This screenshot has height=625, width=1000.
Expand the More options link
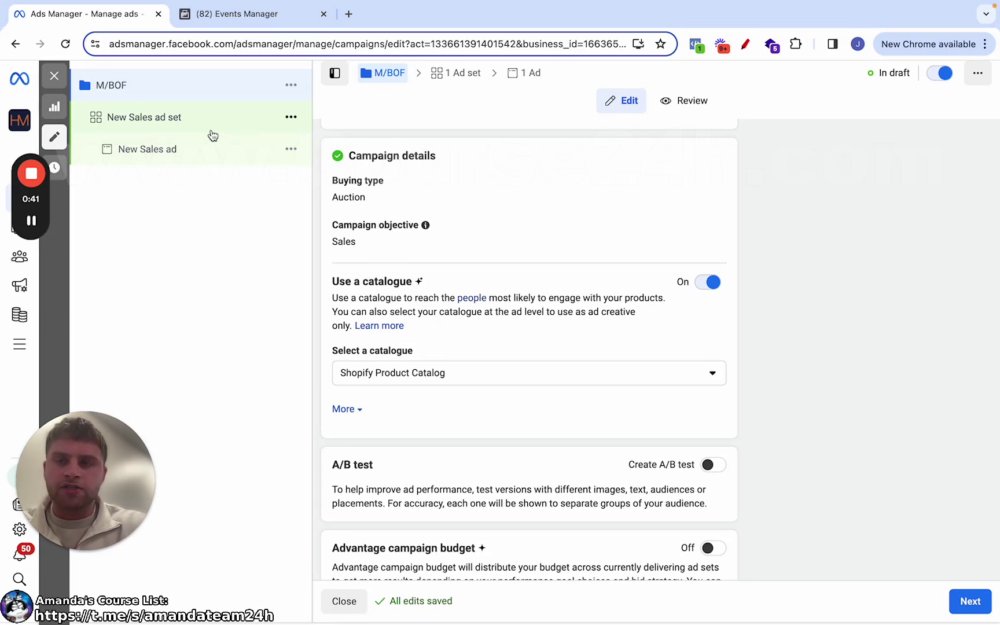[x=347, y=409]
